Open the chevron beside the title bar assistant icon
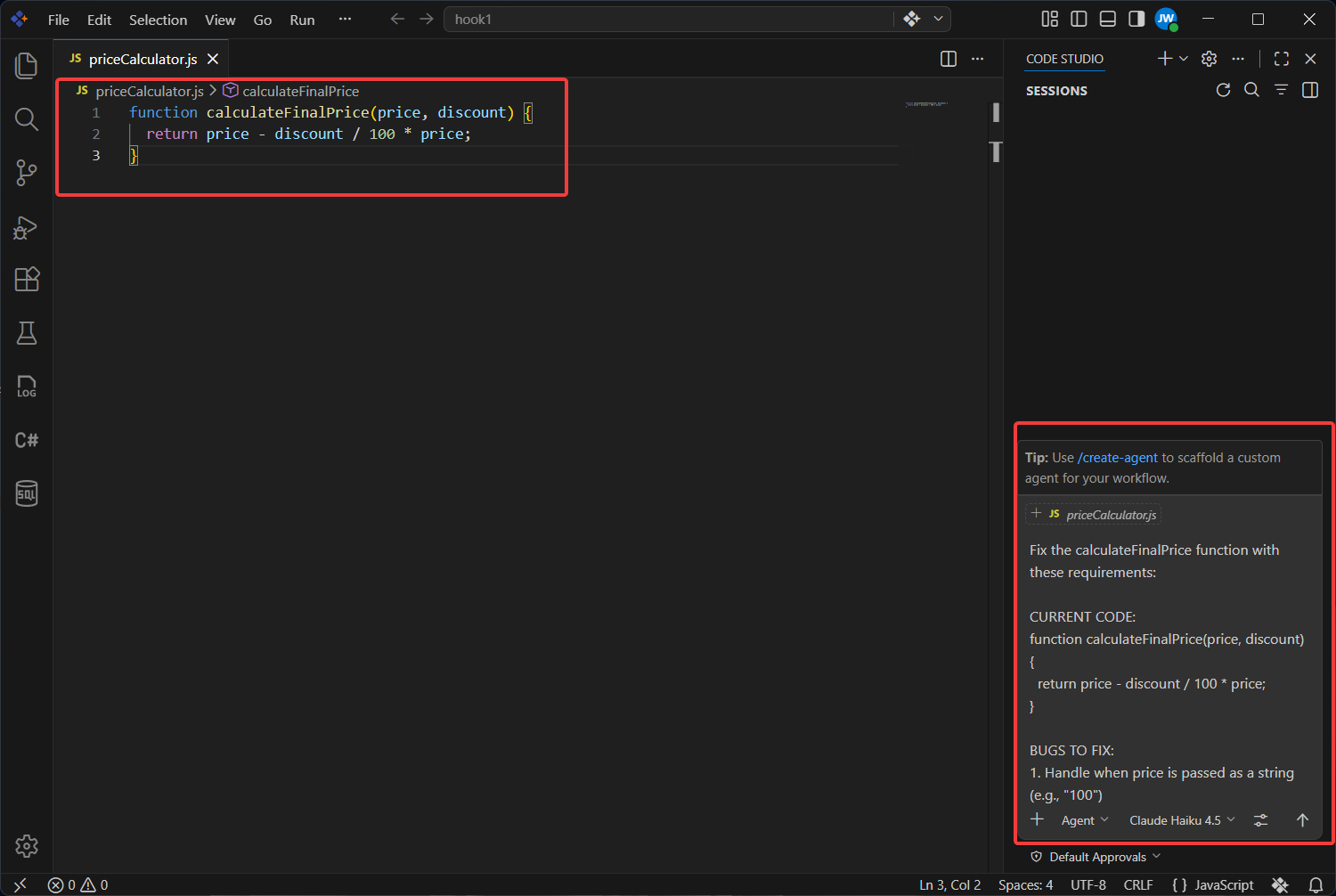The image size is (1336, 896). (938, 19)
